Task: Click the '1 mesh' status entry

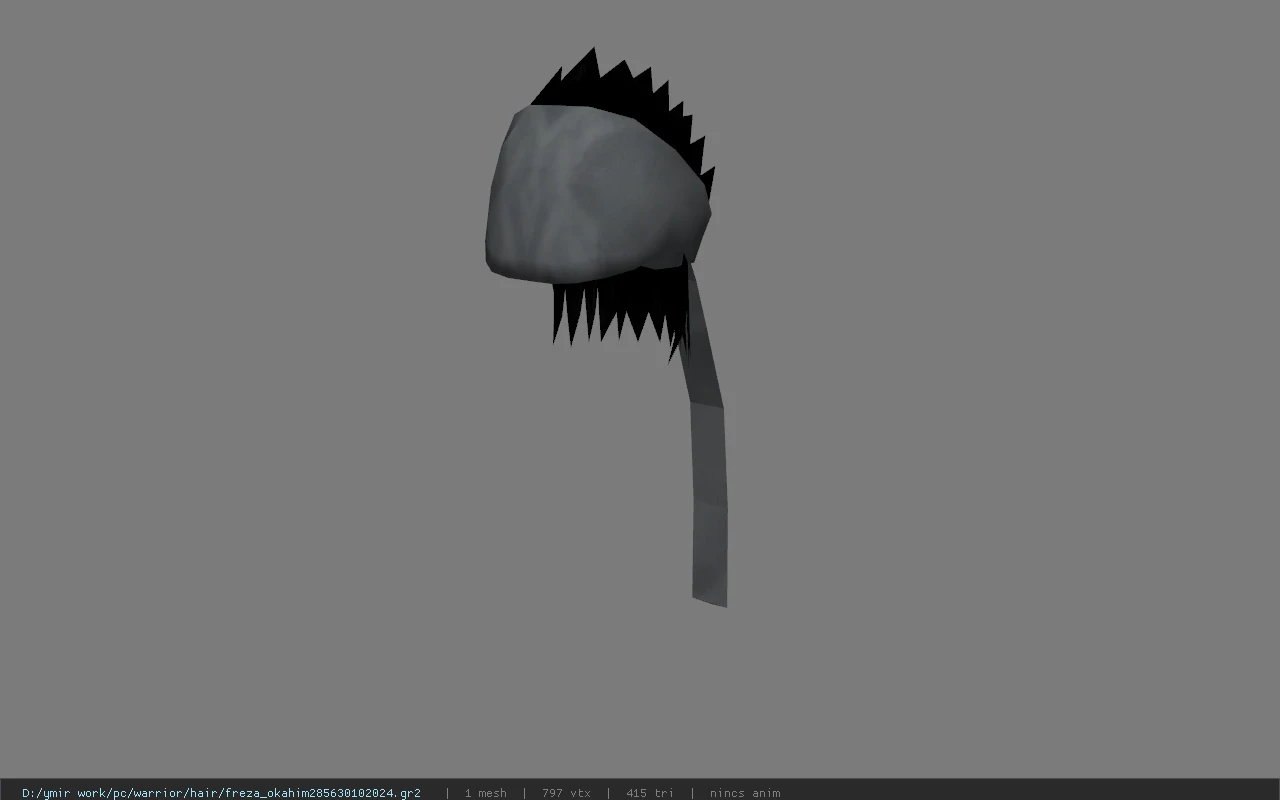Action: click(x=485, y=793)
